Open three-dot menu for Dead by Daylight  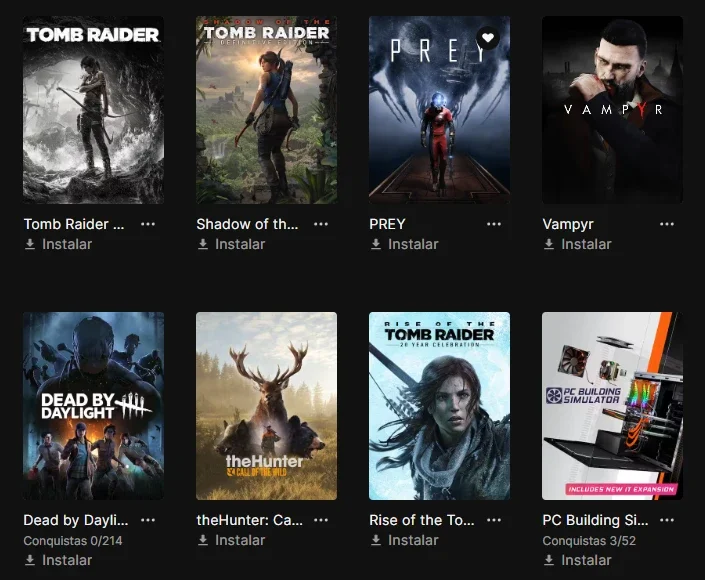pos(148,520)
